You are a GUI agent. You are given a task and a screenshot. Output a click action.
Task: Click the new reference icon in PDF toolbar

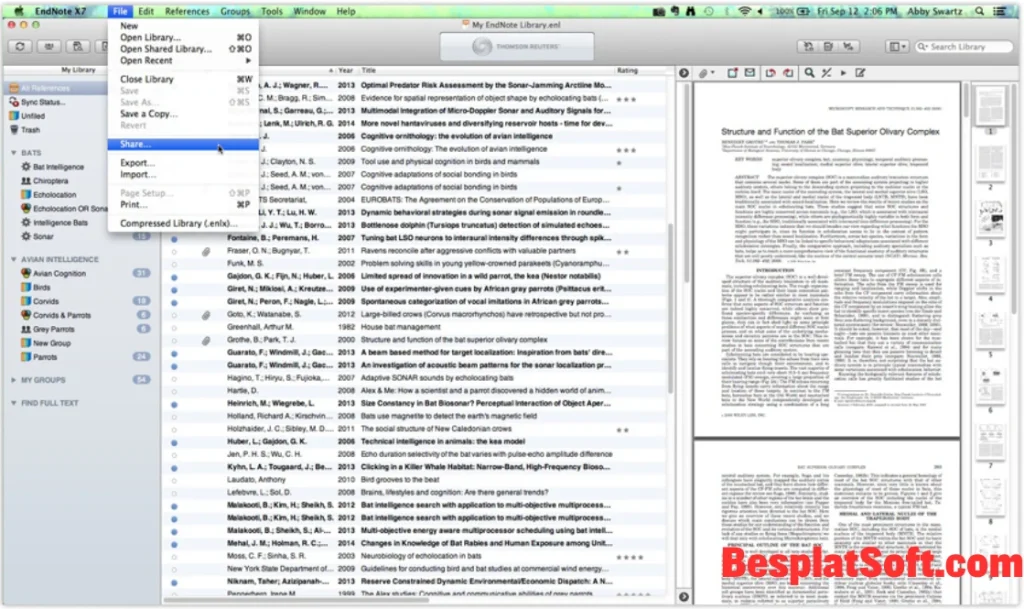[x=731, y=71]
